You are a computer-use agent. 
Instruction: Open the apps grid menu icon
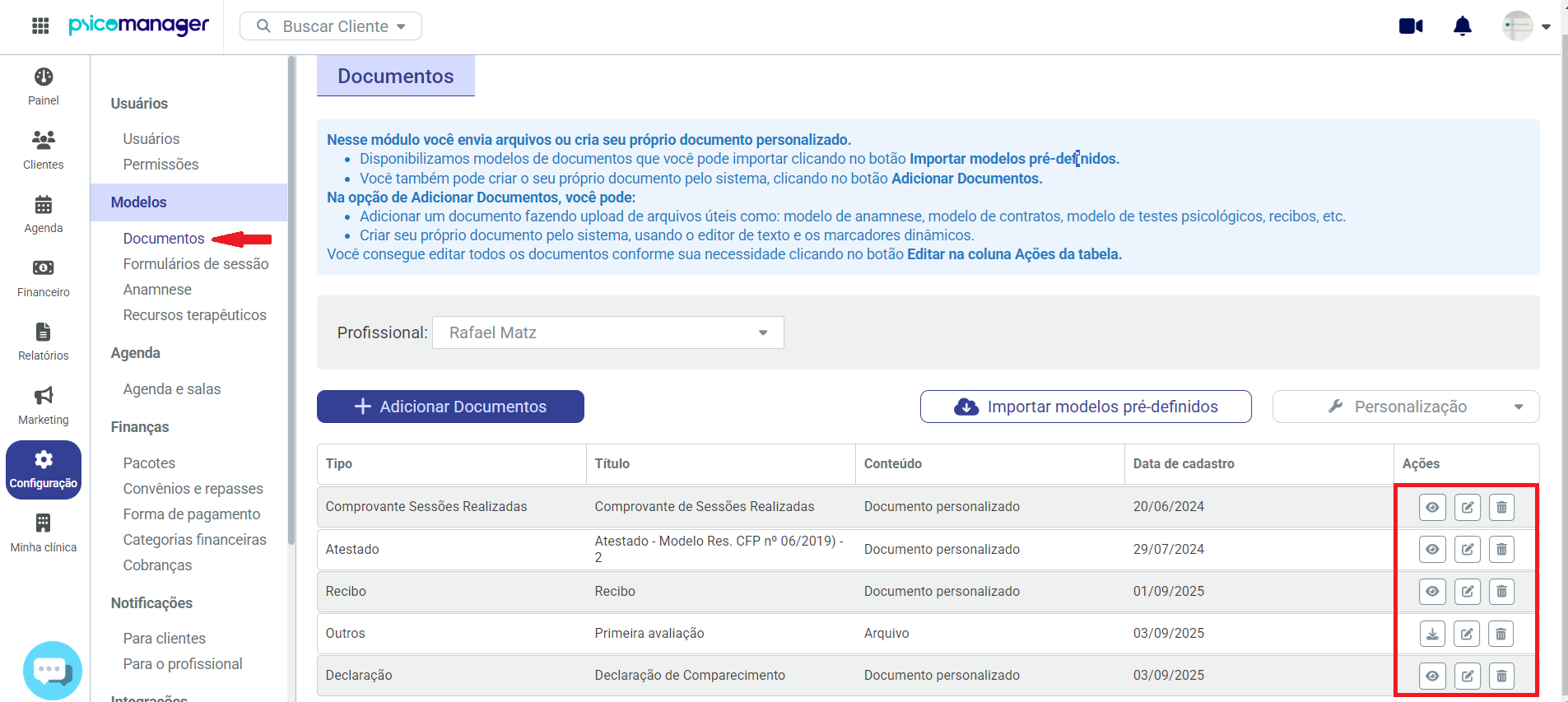click(40, 26)
